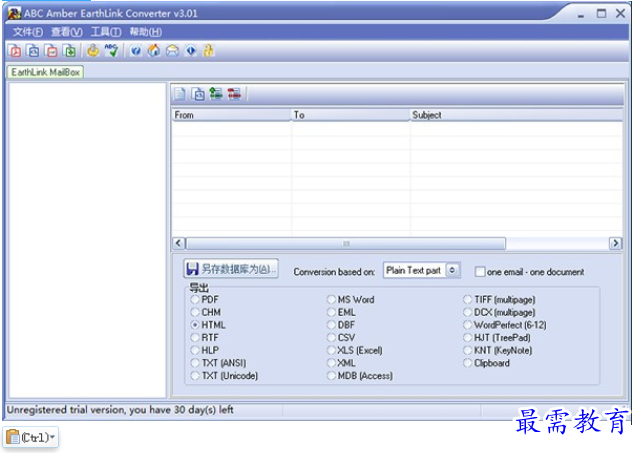637x453 pixels.
Task: Click the paste options clipboard icon
Action: tap(13, 437)
